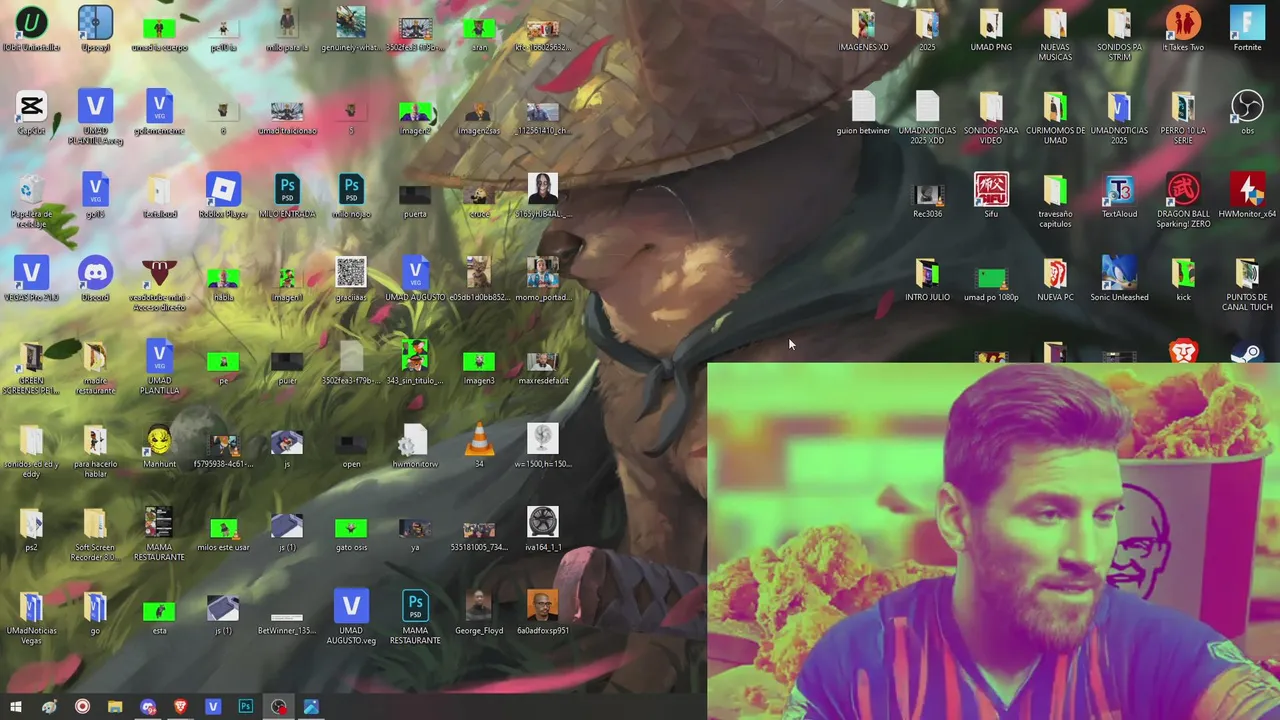Switch to Photoshop in the taskbar

tap(245, 707)
